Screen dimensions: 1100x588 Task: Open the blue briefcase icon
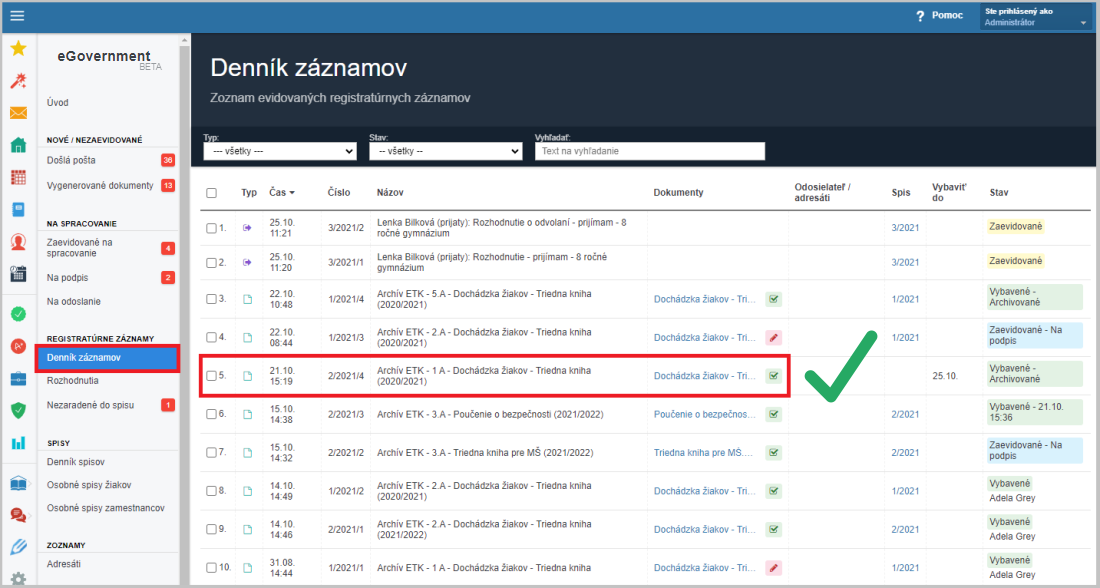point(18,379)
